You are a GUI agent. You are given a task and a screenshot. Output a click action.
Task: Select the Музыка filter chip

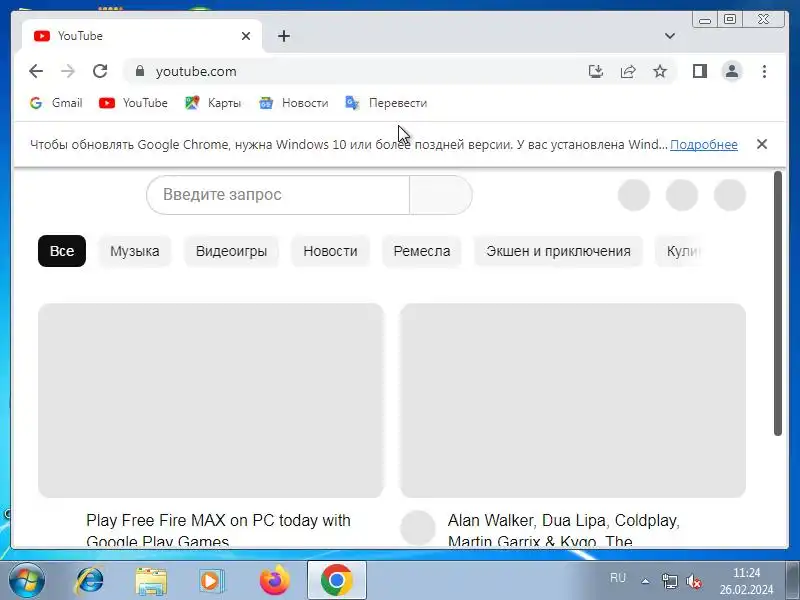[135, 251]
